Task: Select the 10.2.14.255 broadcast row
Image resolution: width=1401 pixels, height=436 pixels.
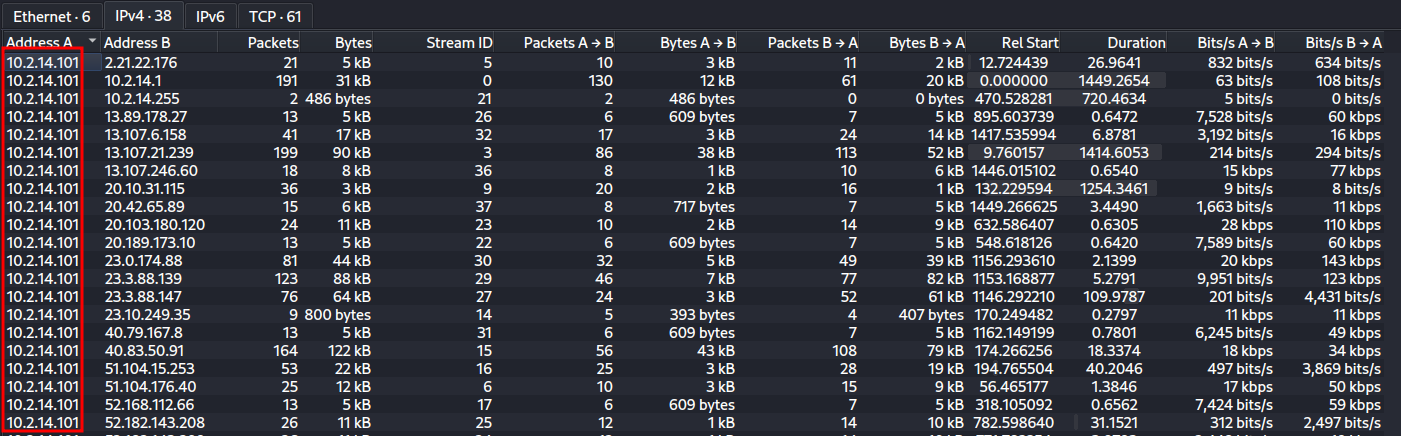Action: [700, 98]
